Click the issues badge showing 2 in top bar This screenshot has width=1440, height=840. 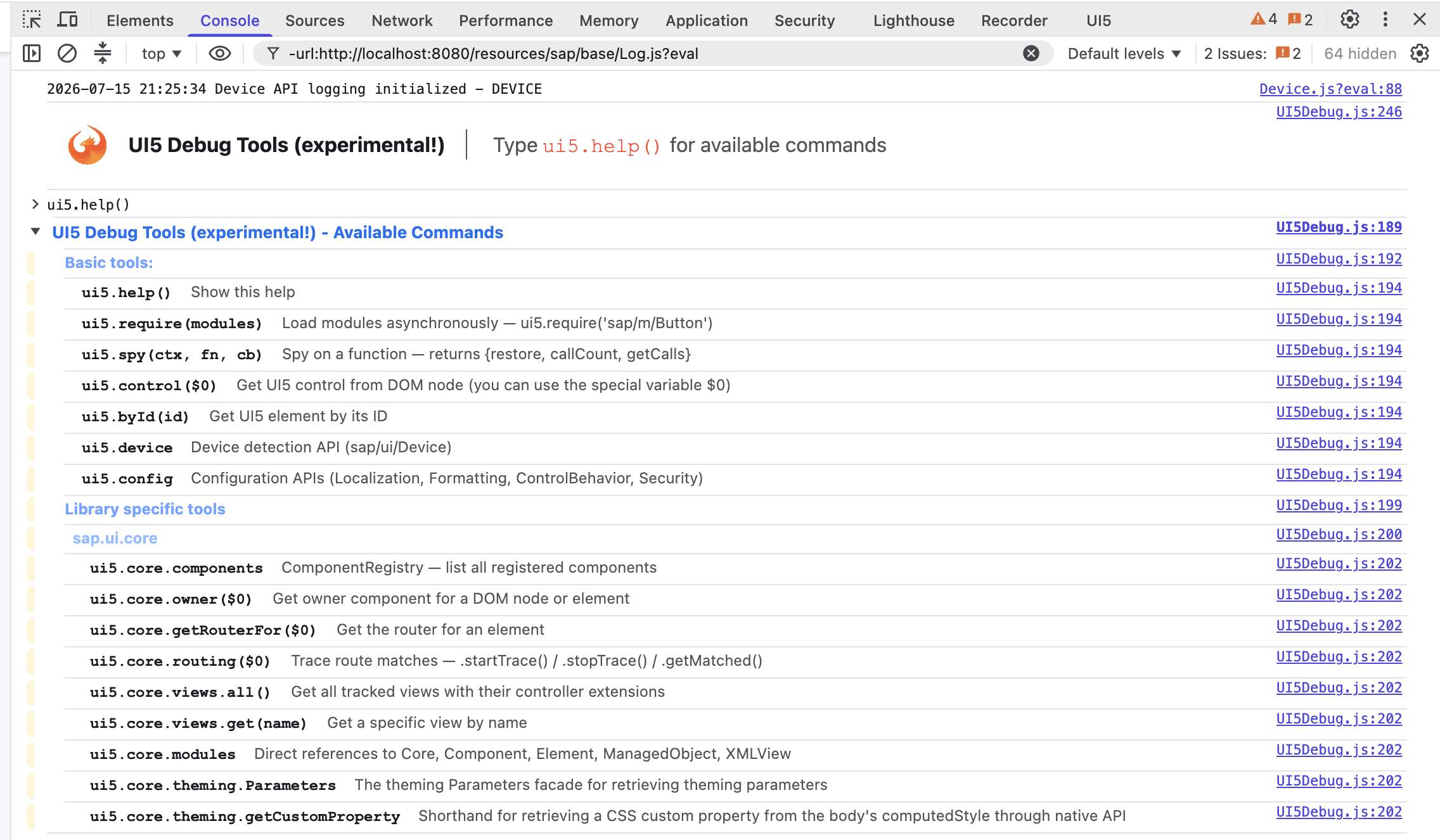[x=1300, y=20]
